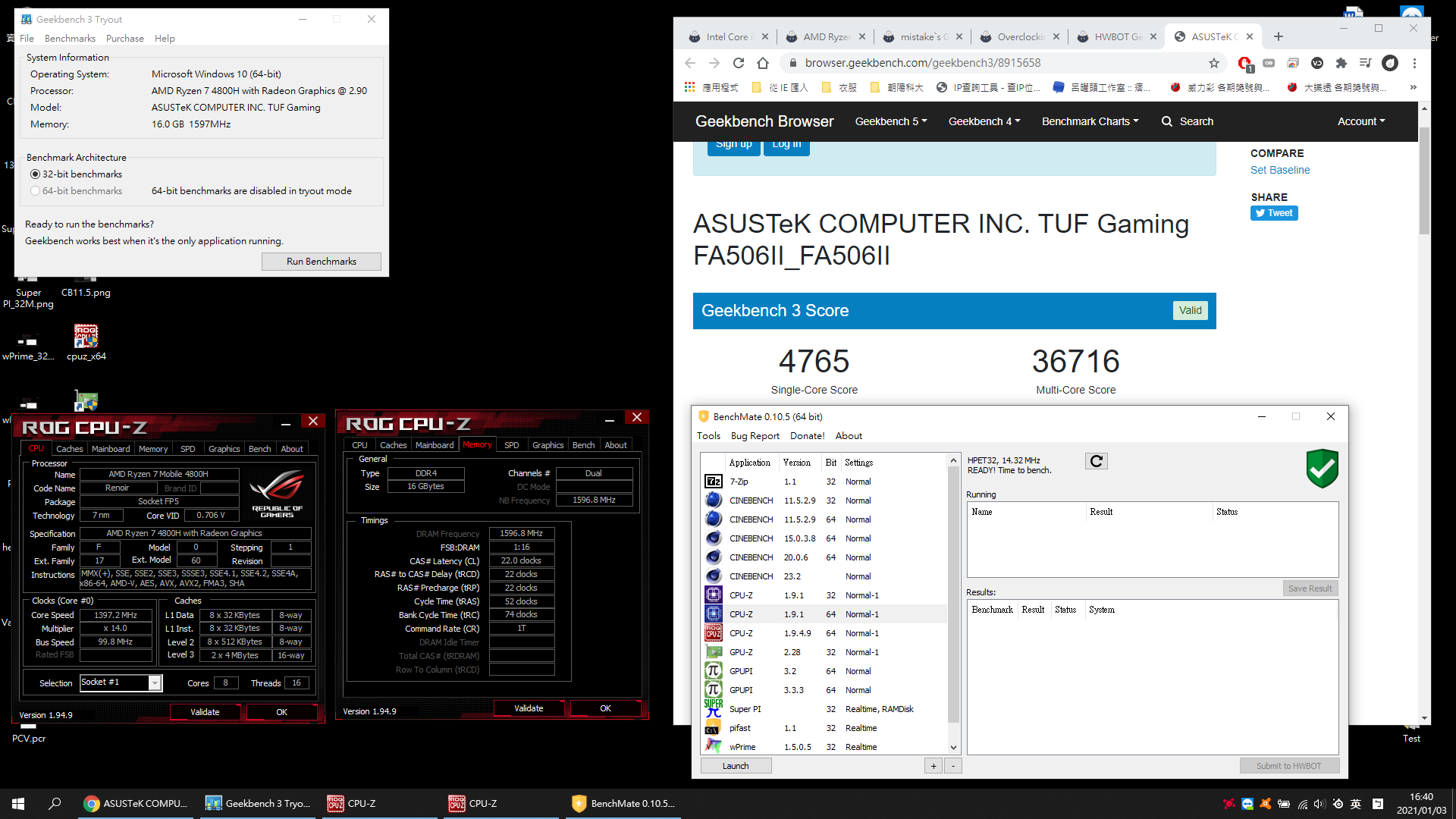This screenshot has width=1456, height=819.
Task: Open a new Chrome tab
Action: tap(1279, 36)
